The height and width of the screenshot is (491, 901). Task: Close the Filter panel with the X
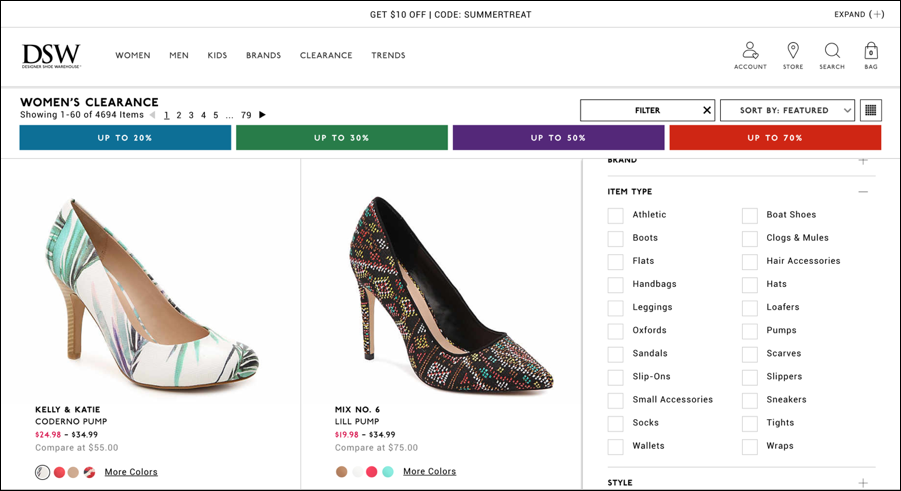(x=707, y=110)
